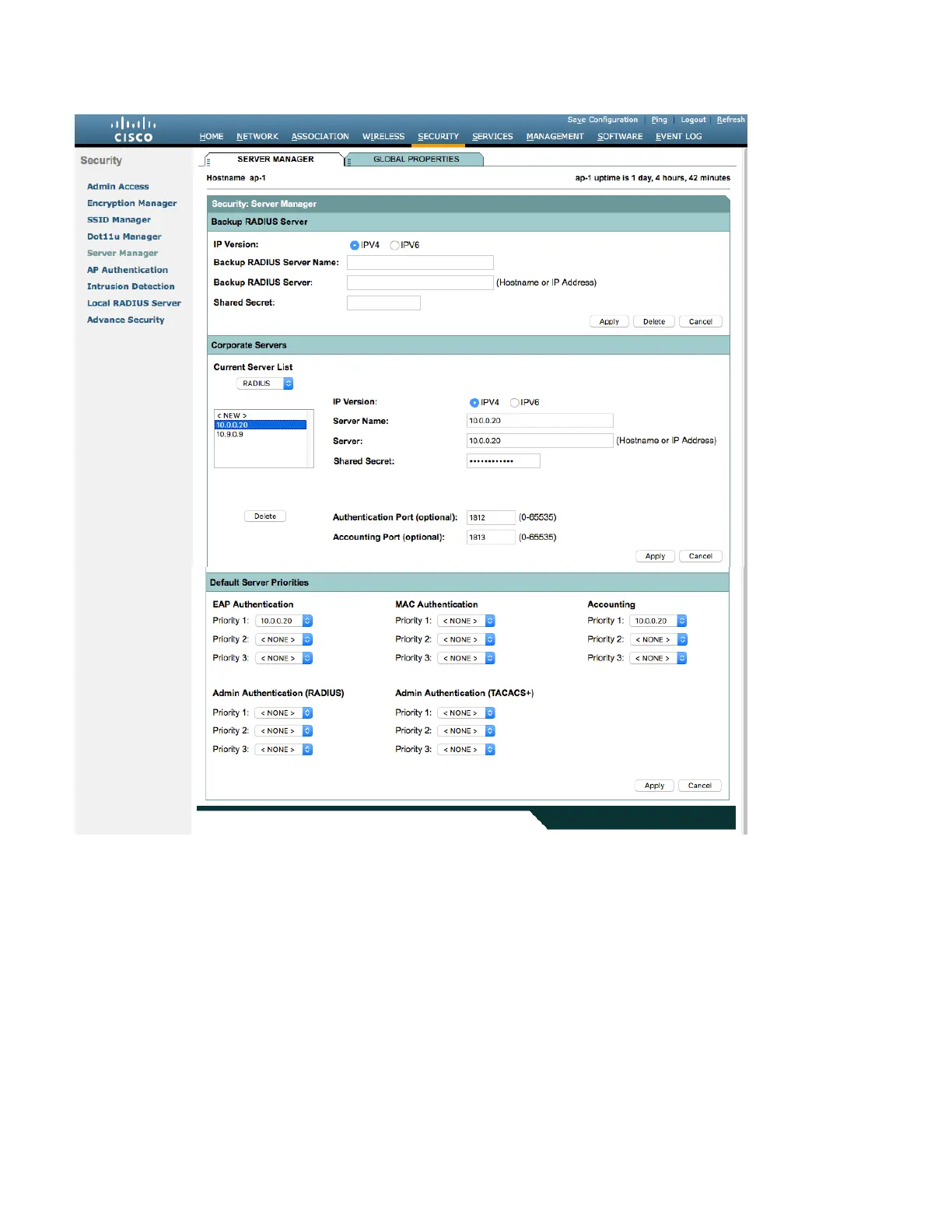The height and width of the screenshot is (1232, 952).
Task: Delete the Backup RADIUS Server
Action: point(654,321)
